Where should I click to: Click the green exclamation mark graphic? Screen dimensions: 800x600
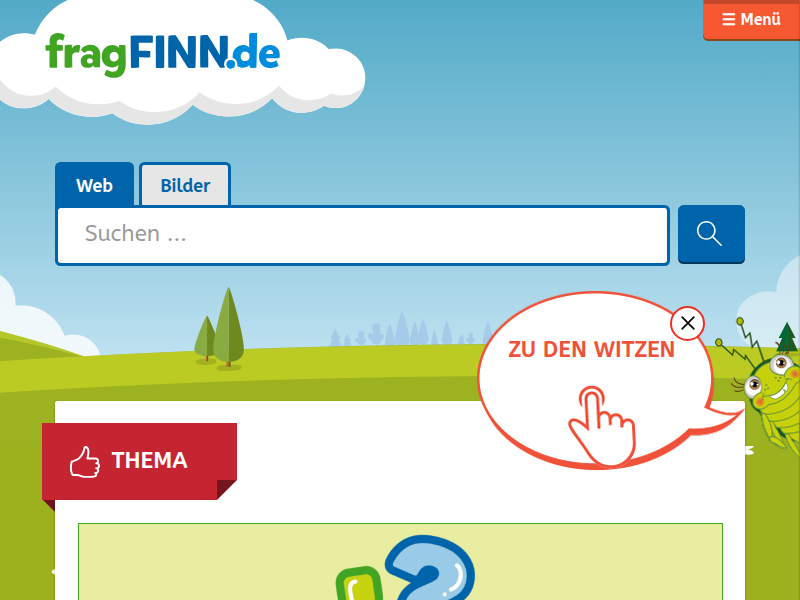[x=359, y=584]
